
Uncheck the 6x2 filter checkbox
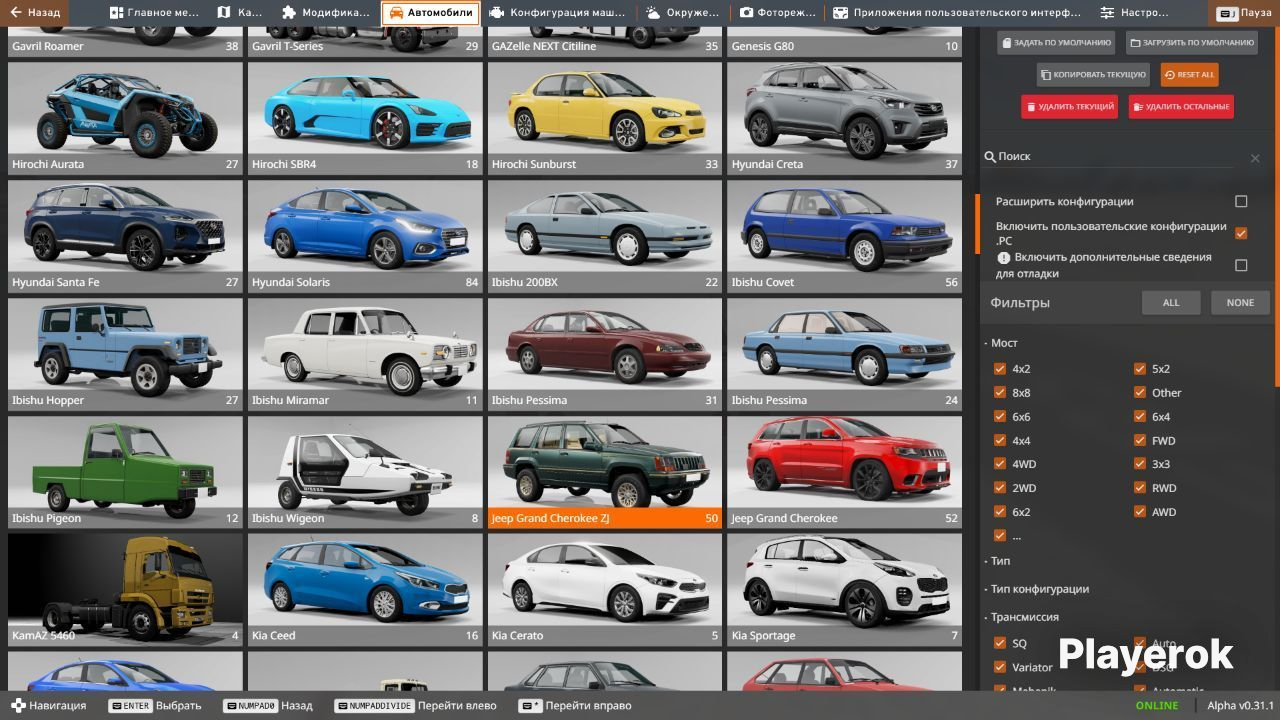point(1000,512)
